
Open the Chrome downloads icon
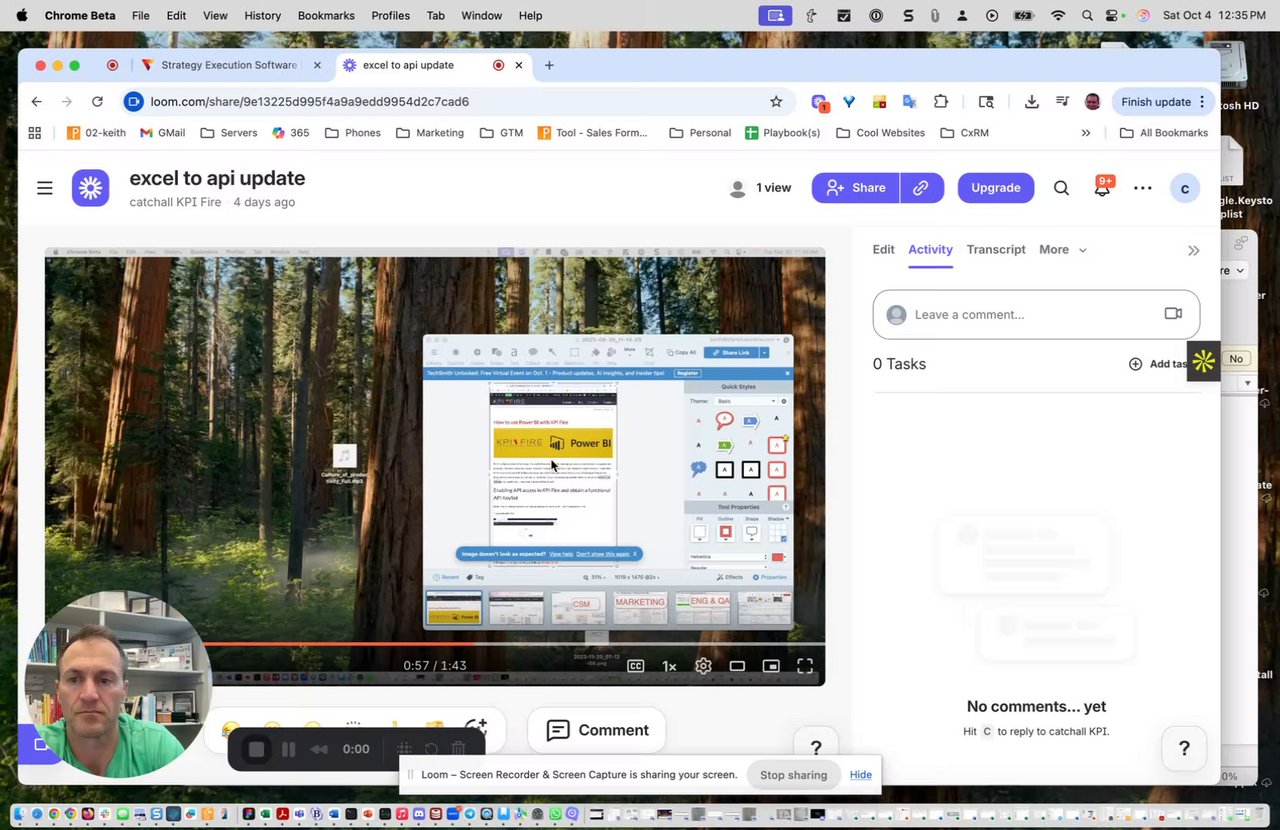click(1031, 101)
